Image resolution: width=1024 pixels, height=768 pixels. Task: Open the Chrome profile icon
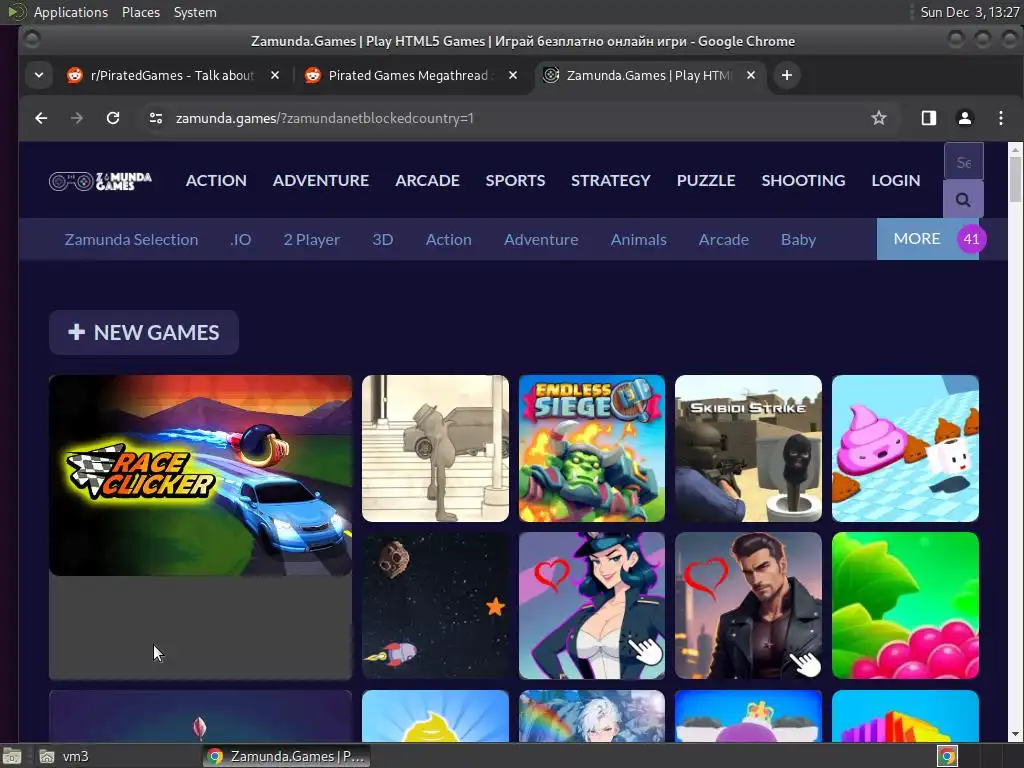tap(965, 118)
